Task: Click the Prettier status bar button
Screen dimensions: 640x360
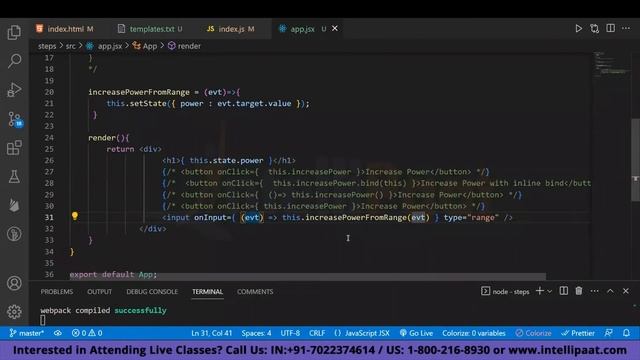Action: click(x=578, y=333)
